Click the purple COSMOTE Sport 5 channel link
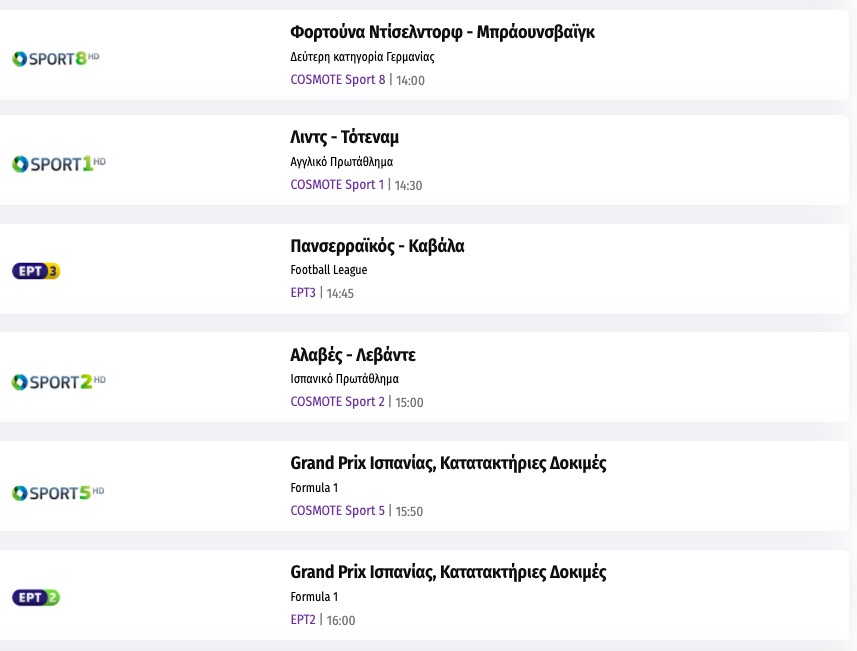 point(337,511)
